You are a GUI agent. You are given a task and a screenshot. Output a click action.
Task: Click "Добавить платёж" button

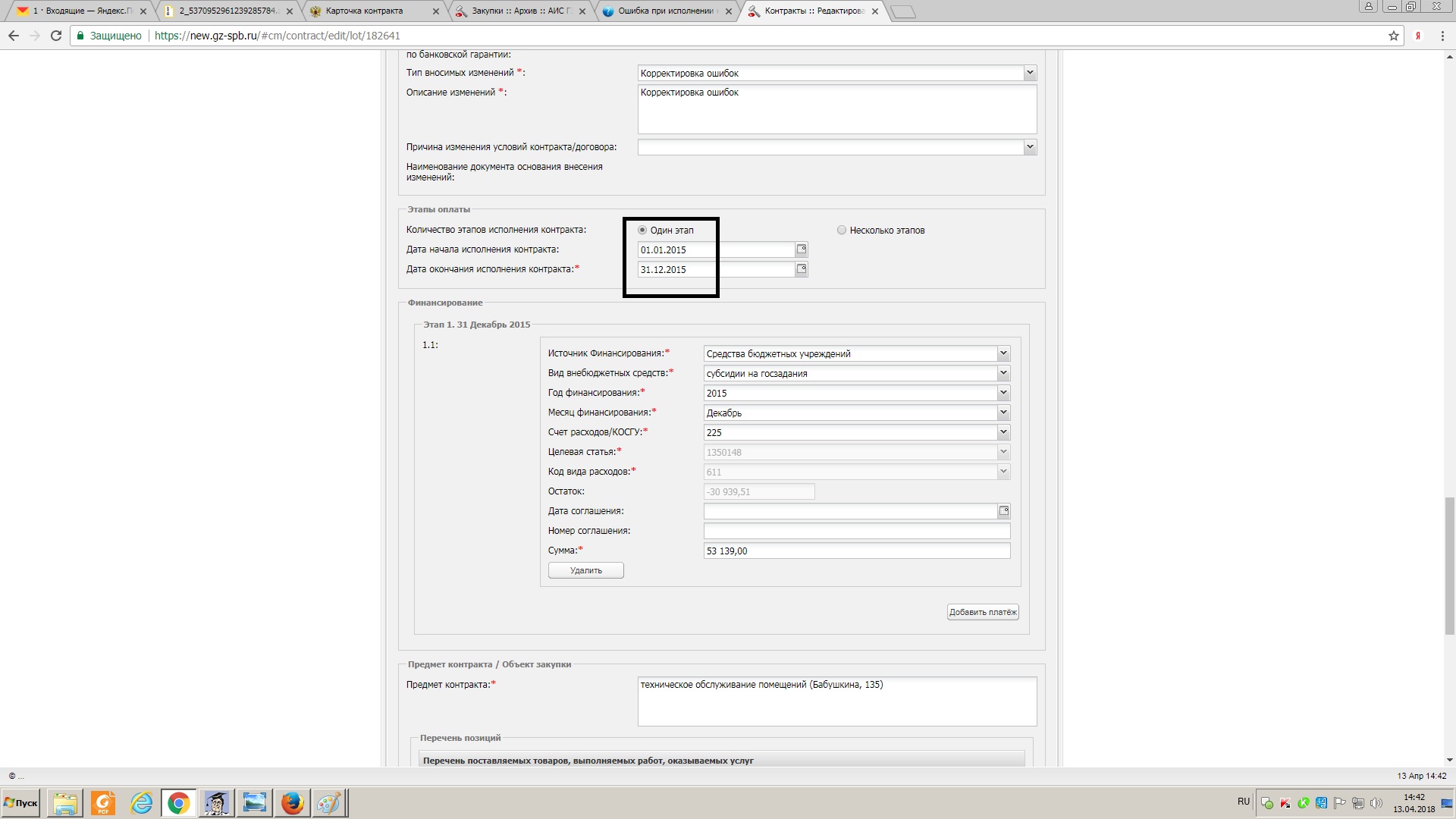tap(982, 612)
